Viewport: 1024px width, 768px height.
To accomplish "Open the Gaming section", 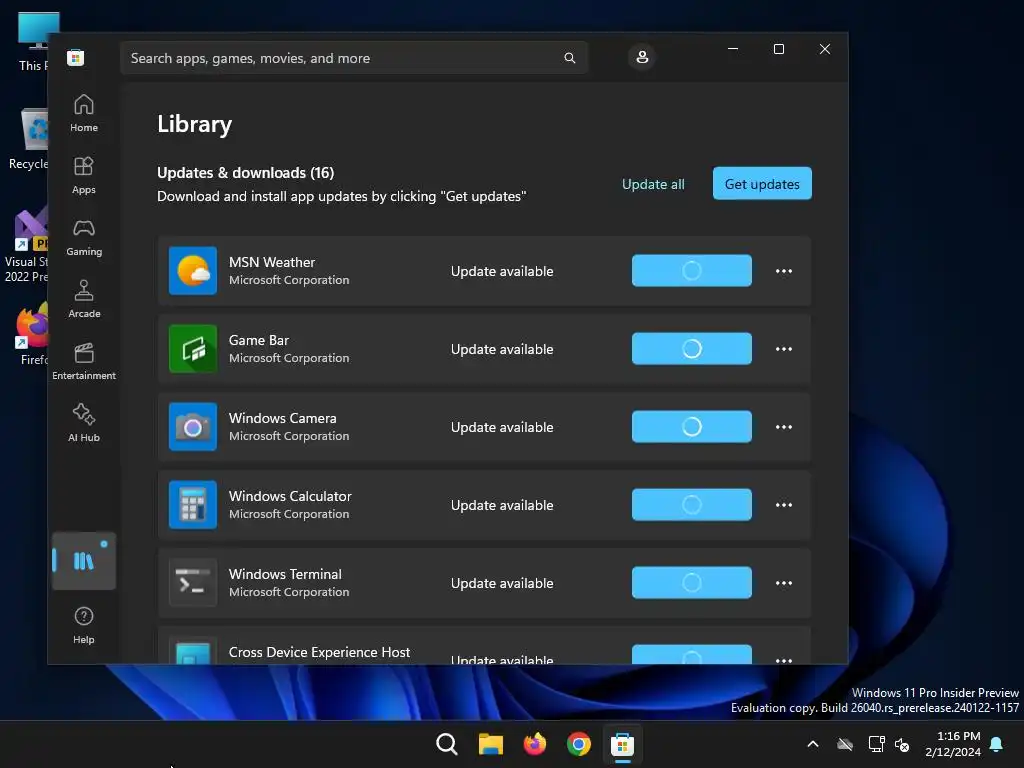I will [x=84, y=238].
